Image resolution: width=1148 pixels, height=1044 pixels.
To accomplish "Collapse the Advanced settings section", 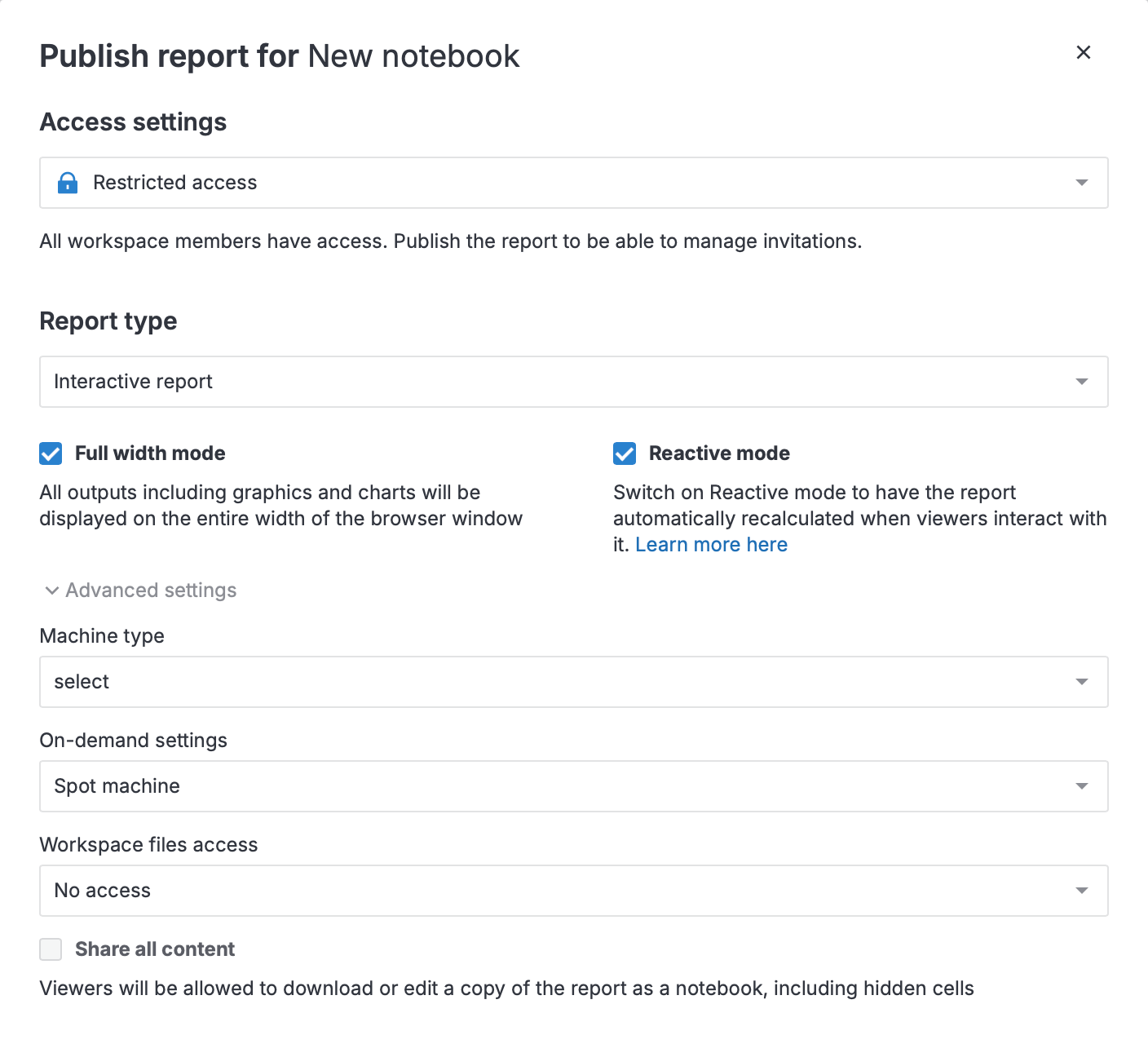I will 151,591.
